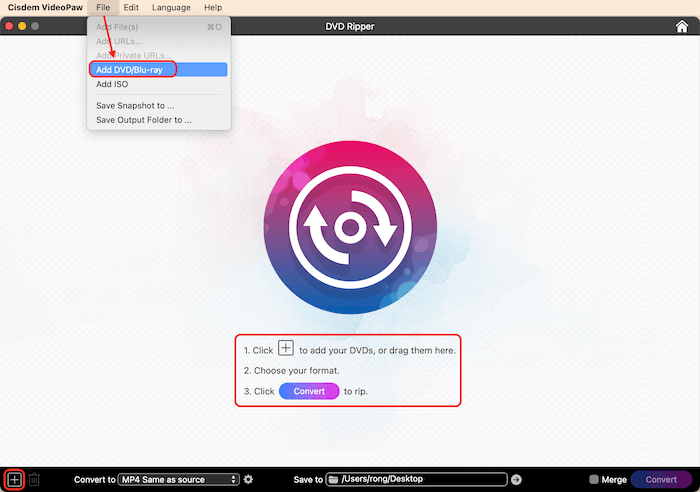Viewport: 700px width, 492px height.
Task: Click the plus icon in step 1 instructions
Action: coord(286,349)
